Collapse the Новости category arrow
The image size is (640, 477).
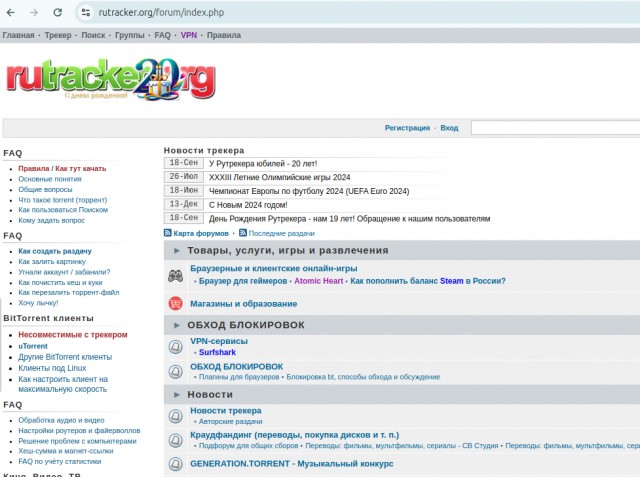(177, 395)
